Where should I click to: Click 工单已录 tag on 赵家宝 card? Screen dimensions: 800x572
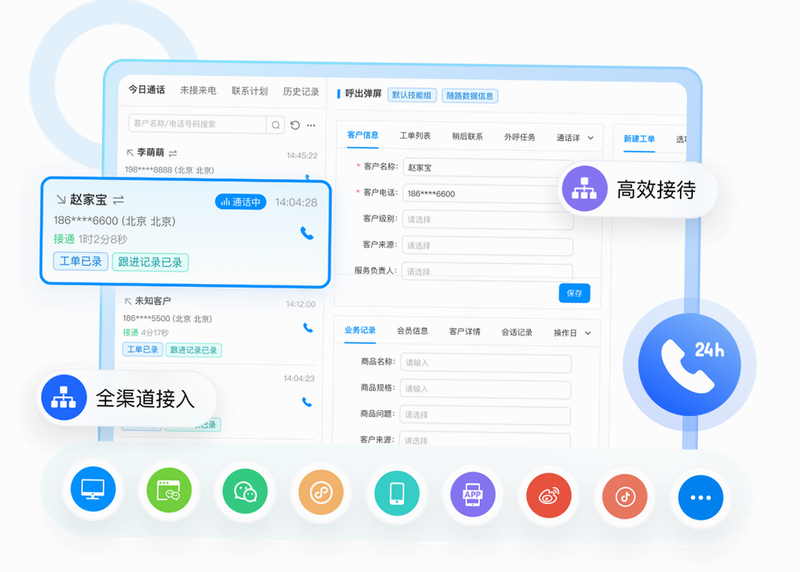pyautogui.click(x=81, y=261)
